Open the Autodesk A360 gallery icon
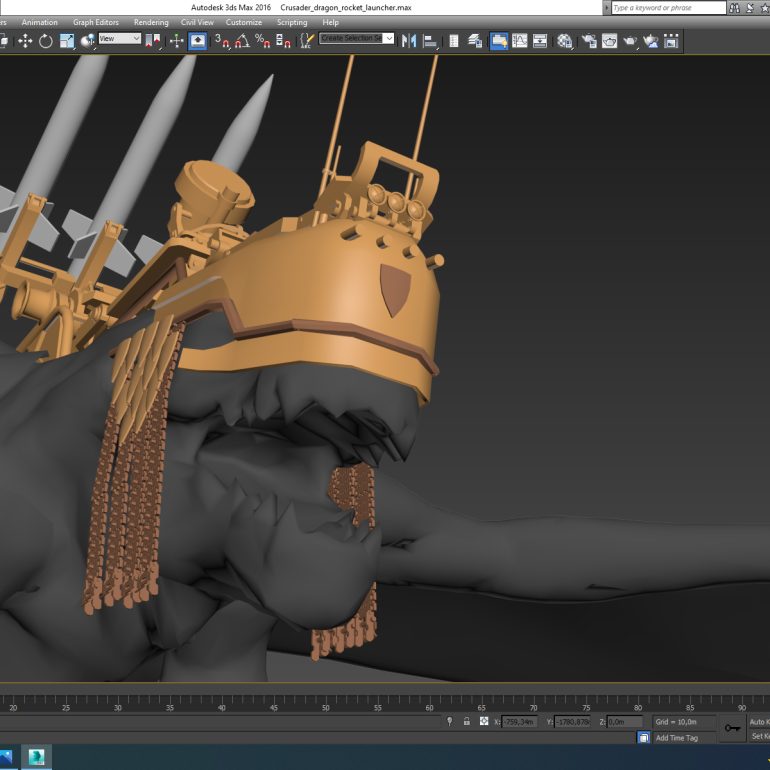The width and height of the screenshot is (770, 770). point(671,41)
